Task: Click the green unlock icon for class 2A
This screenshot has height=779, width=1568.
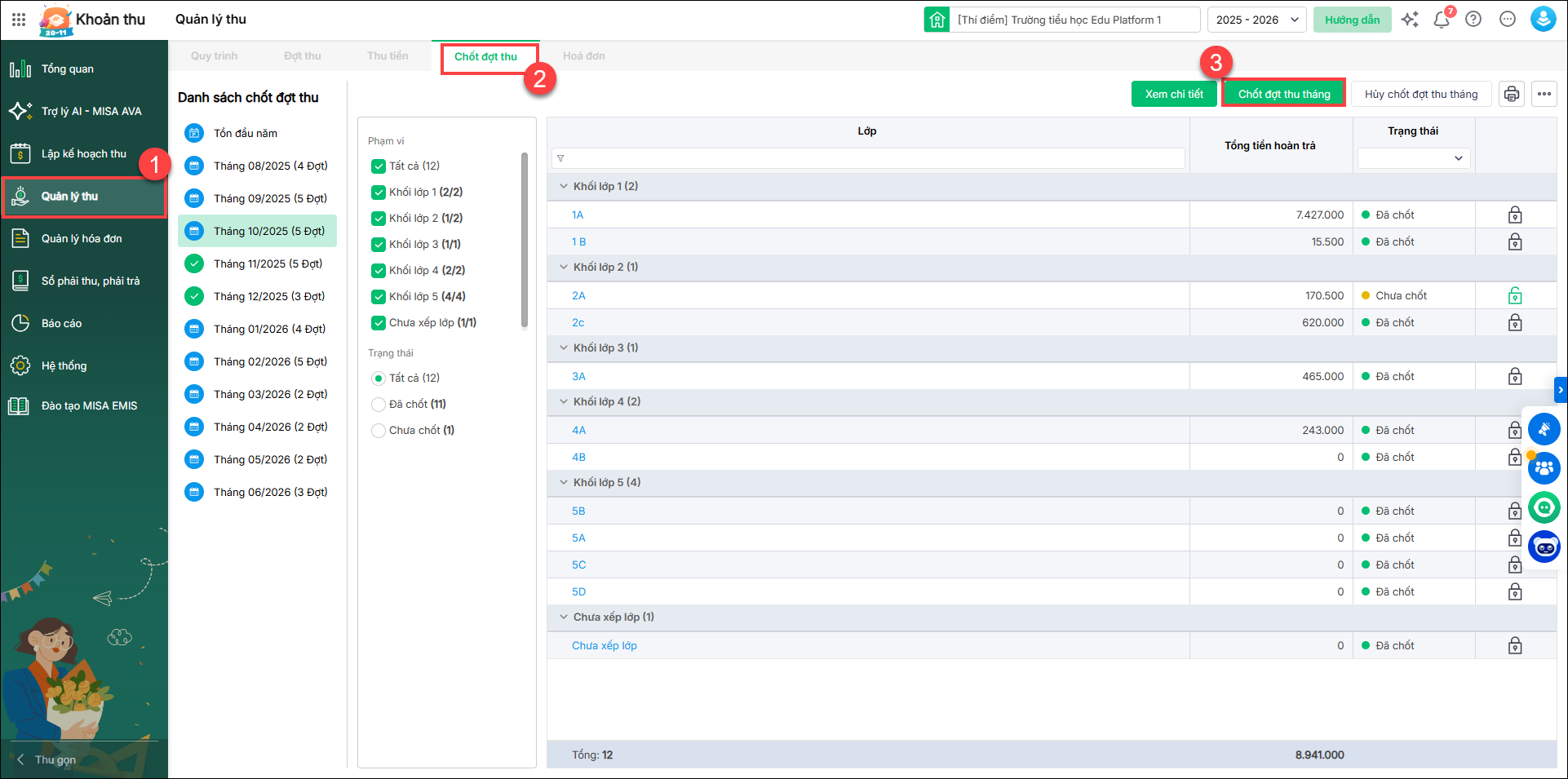Action: pyautogui.click(x=1515, y=296)
